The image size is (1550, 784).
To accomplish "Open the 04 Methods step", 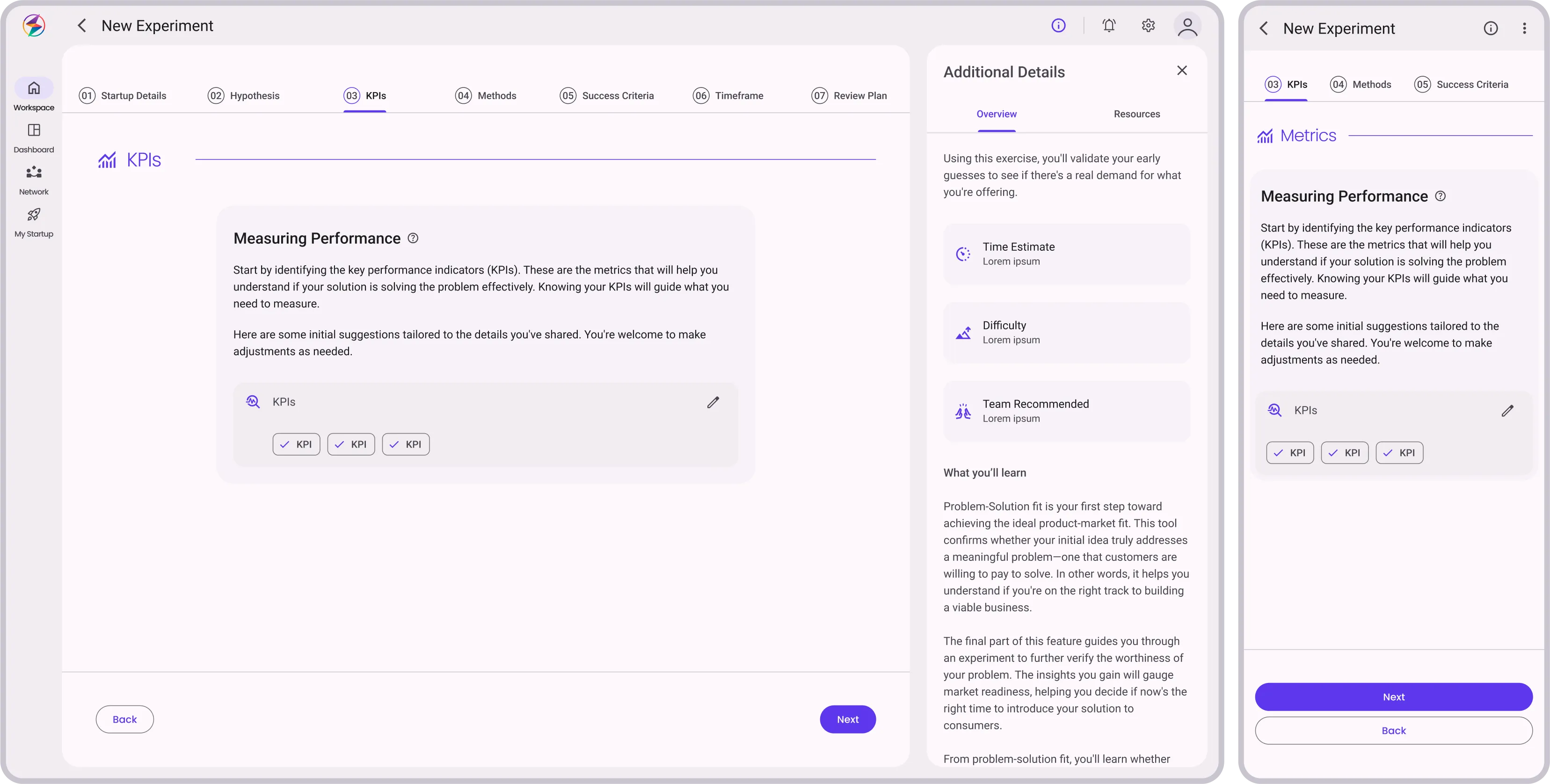I will [x=486, y=95].
